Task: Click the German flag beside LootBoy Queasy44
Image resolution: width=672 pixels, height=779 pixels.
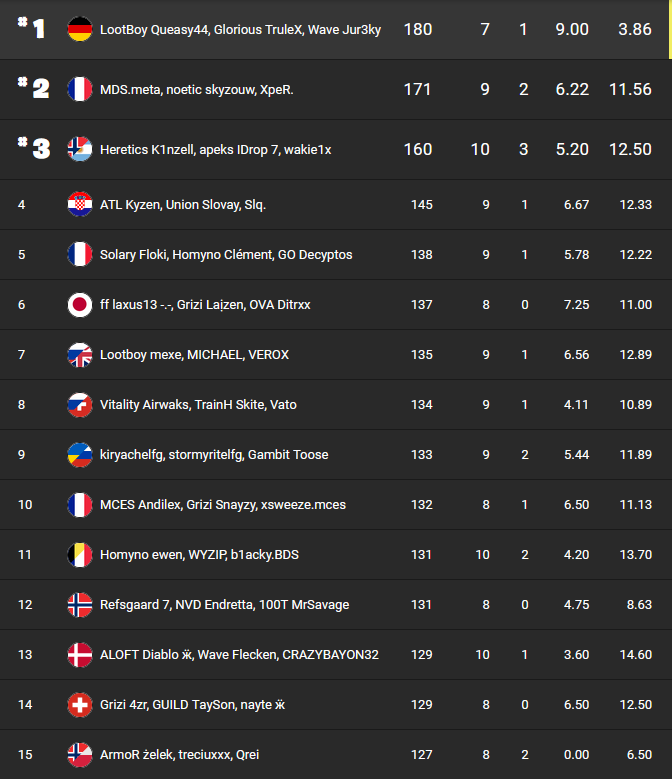Action: 80,30
